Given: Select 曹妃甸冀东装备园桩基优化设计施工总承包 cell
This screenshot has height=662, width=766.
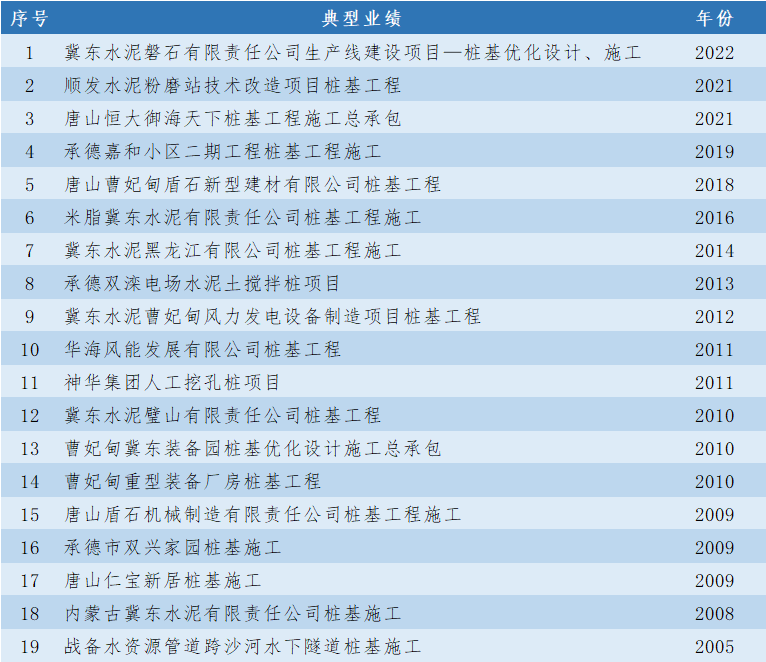Looking at the screenshot, I should [253, 448].
